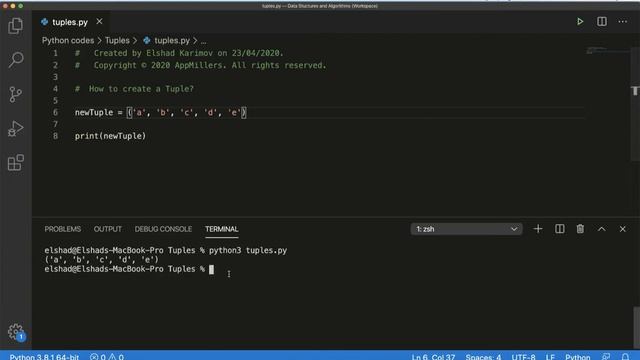This screenshot has height=360, width=640.
Task: Click line number 6 in the gutter
Action: [56, 112]
